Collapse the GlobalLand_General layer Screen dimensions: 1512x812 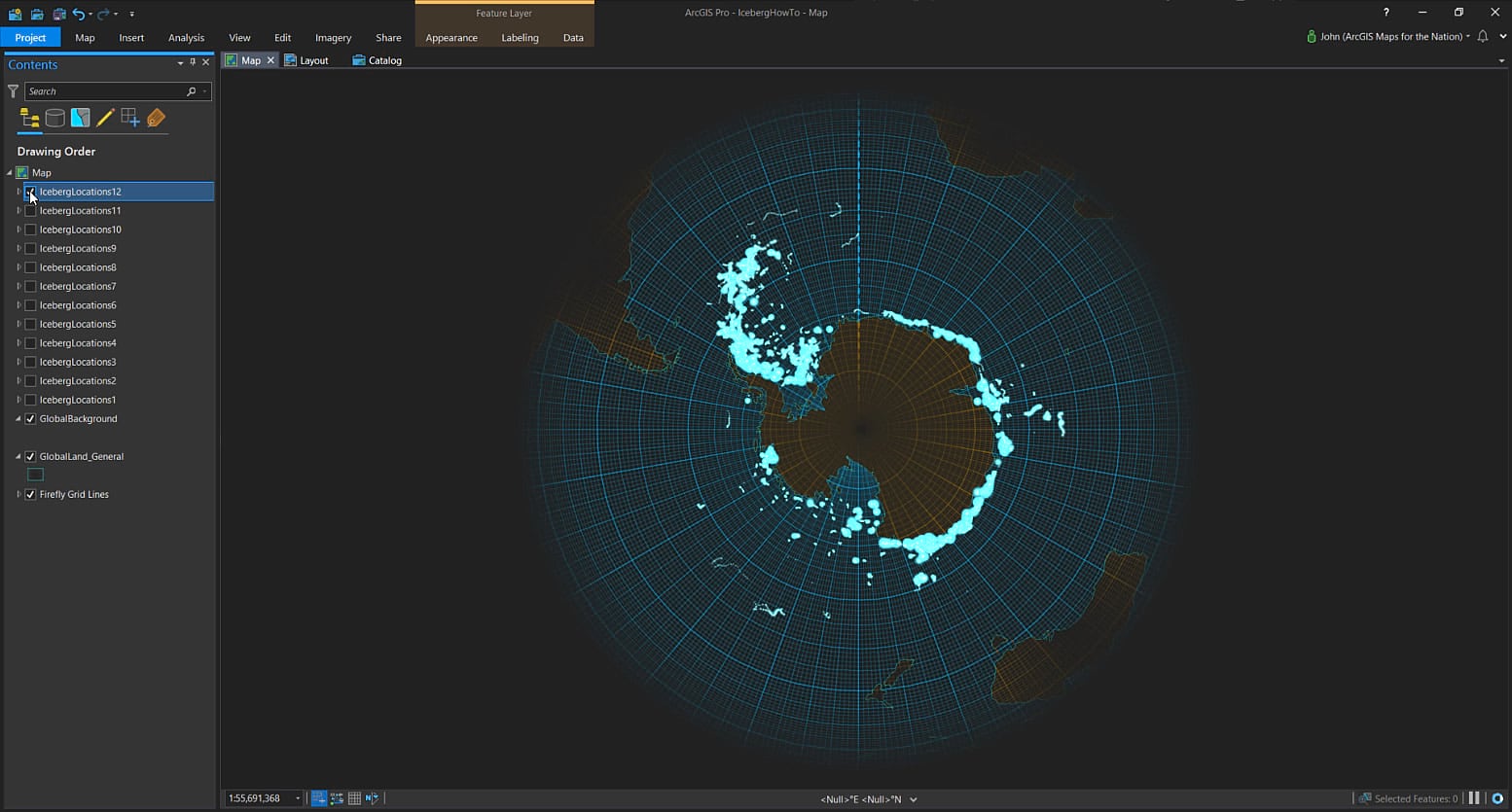click(18, 457)
